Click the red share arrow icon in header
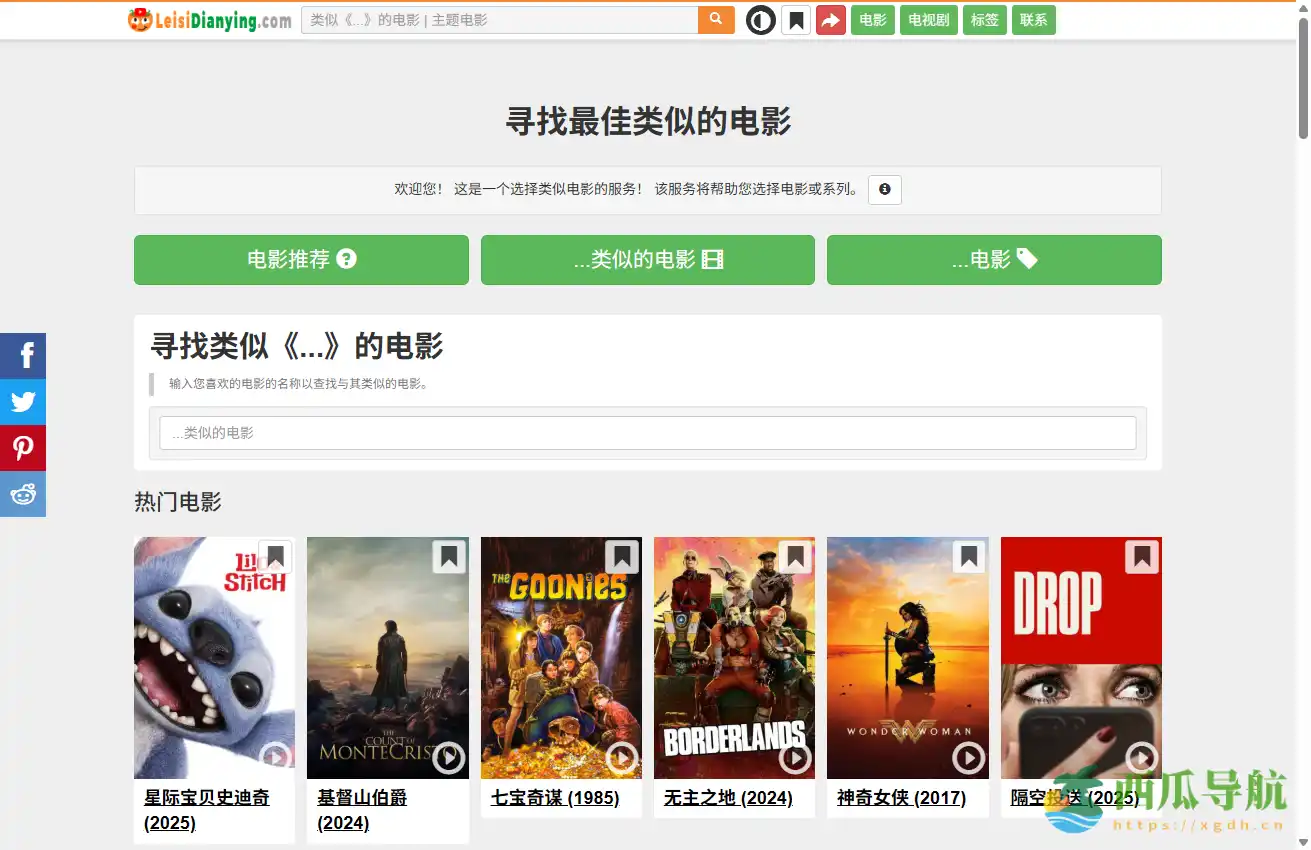The height and width of the screenshot is (850, 1311). coord(830,19)
